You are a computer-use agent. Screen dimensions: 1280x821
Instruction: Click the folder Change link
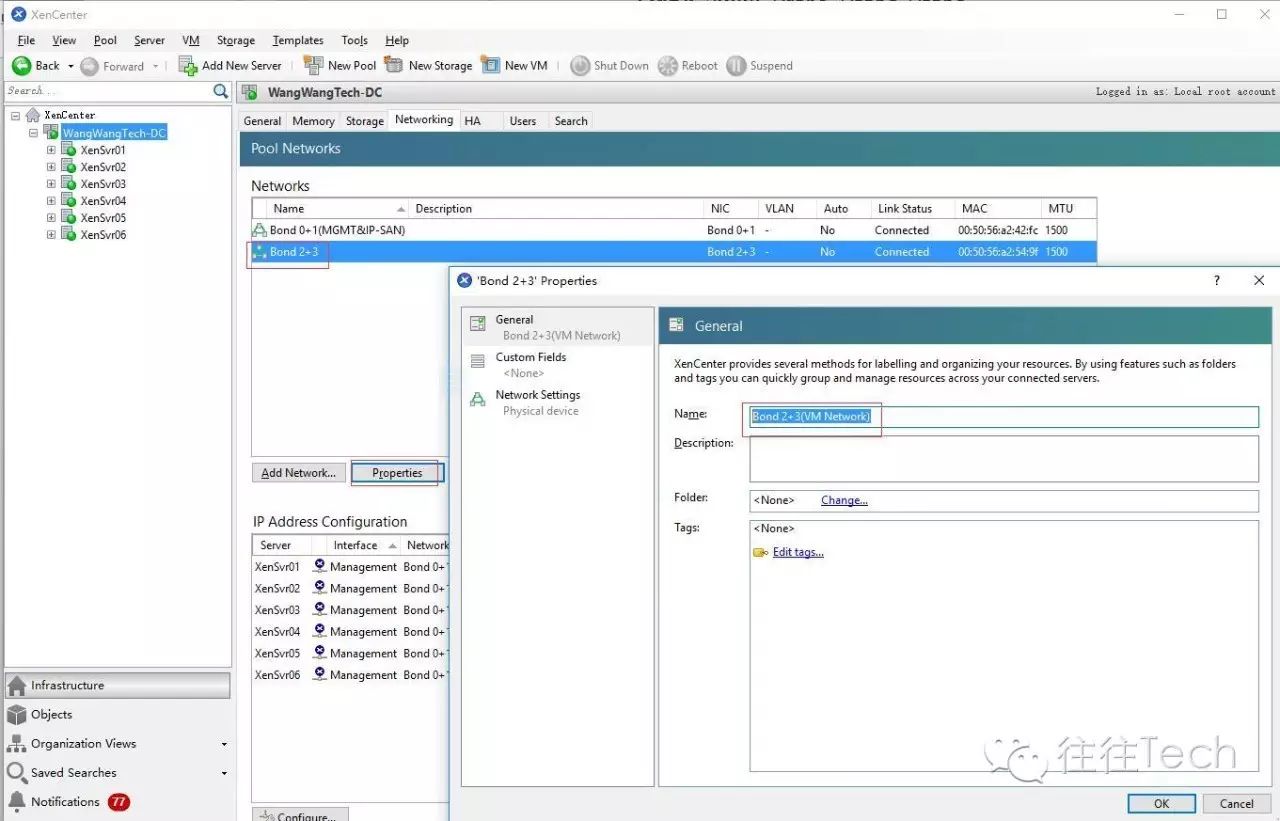point(844,500)
